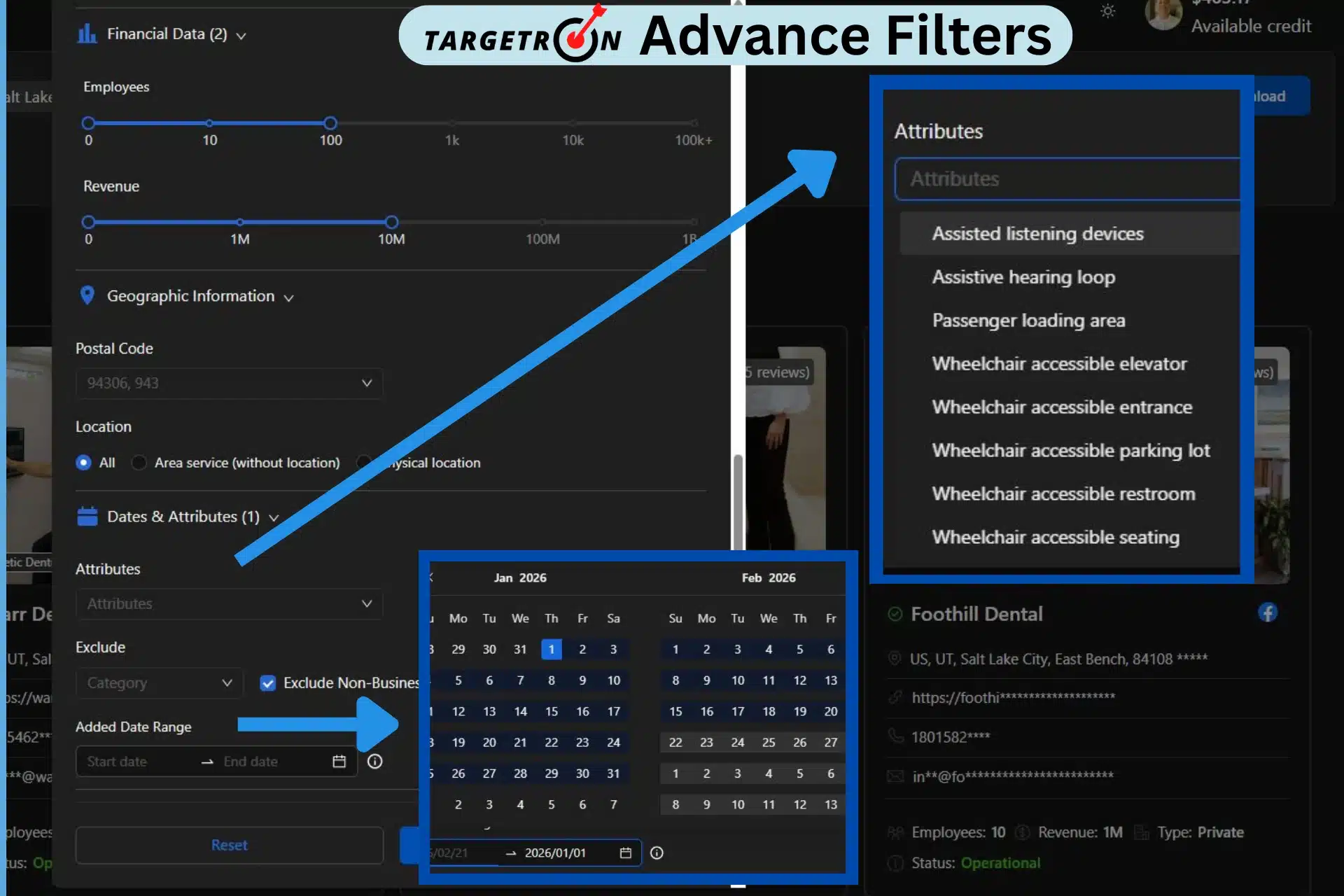The height and width of the screenshot is (896, 1344).
Task: Select the All location radio button
Action: coord(84,463)
